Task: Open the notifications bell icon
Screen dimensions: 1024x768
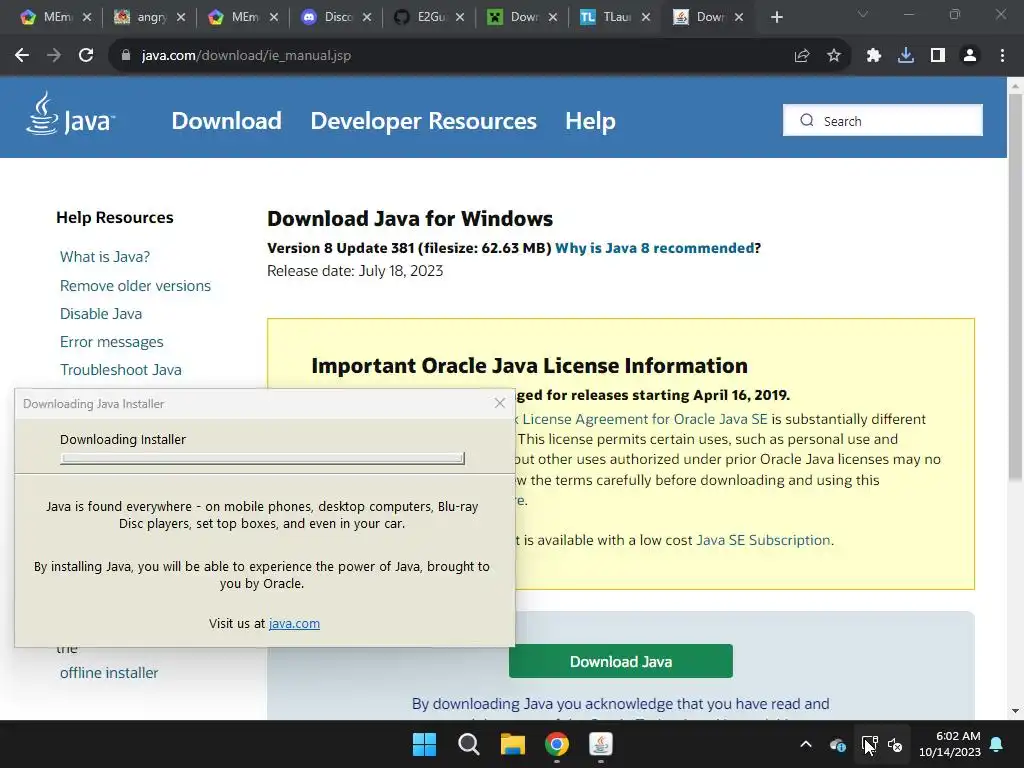Action: click(997, 744)
